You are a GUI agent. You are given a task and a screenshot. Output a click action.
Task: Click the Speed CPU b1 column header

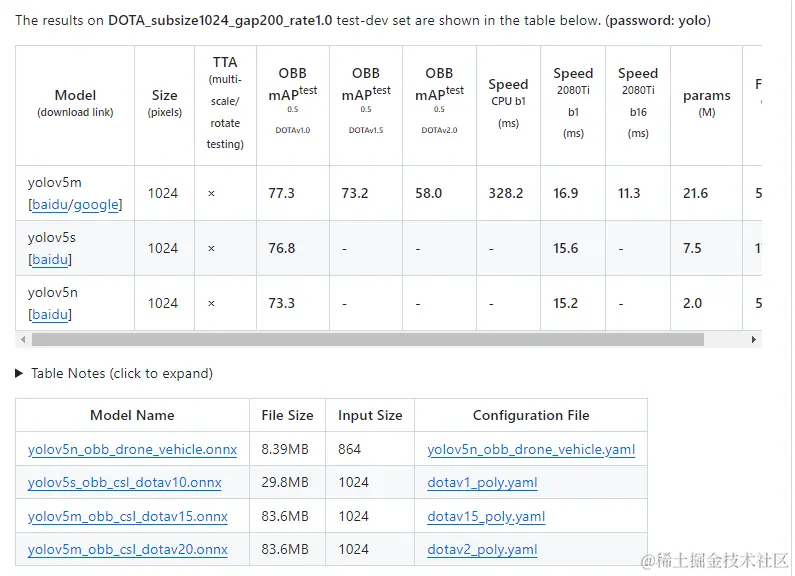tap(508, 103)
